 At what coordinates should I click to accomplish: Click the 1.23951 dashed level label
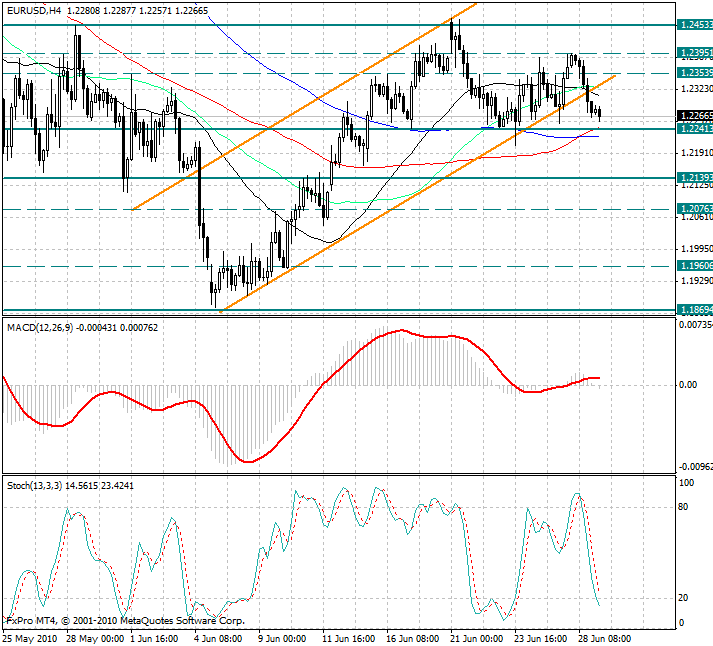tap(694, 52)
